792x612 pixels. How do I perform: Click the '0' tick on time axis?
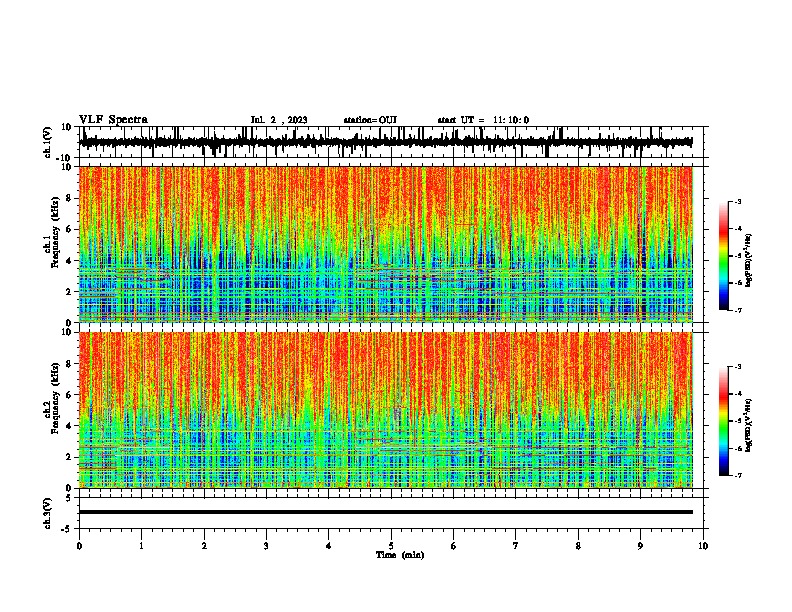tap(79, 546)
